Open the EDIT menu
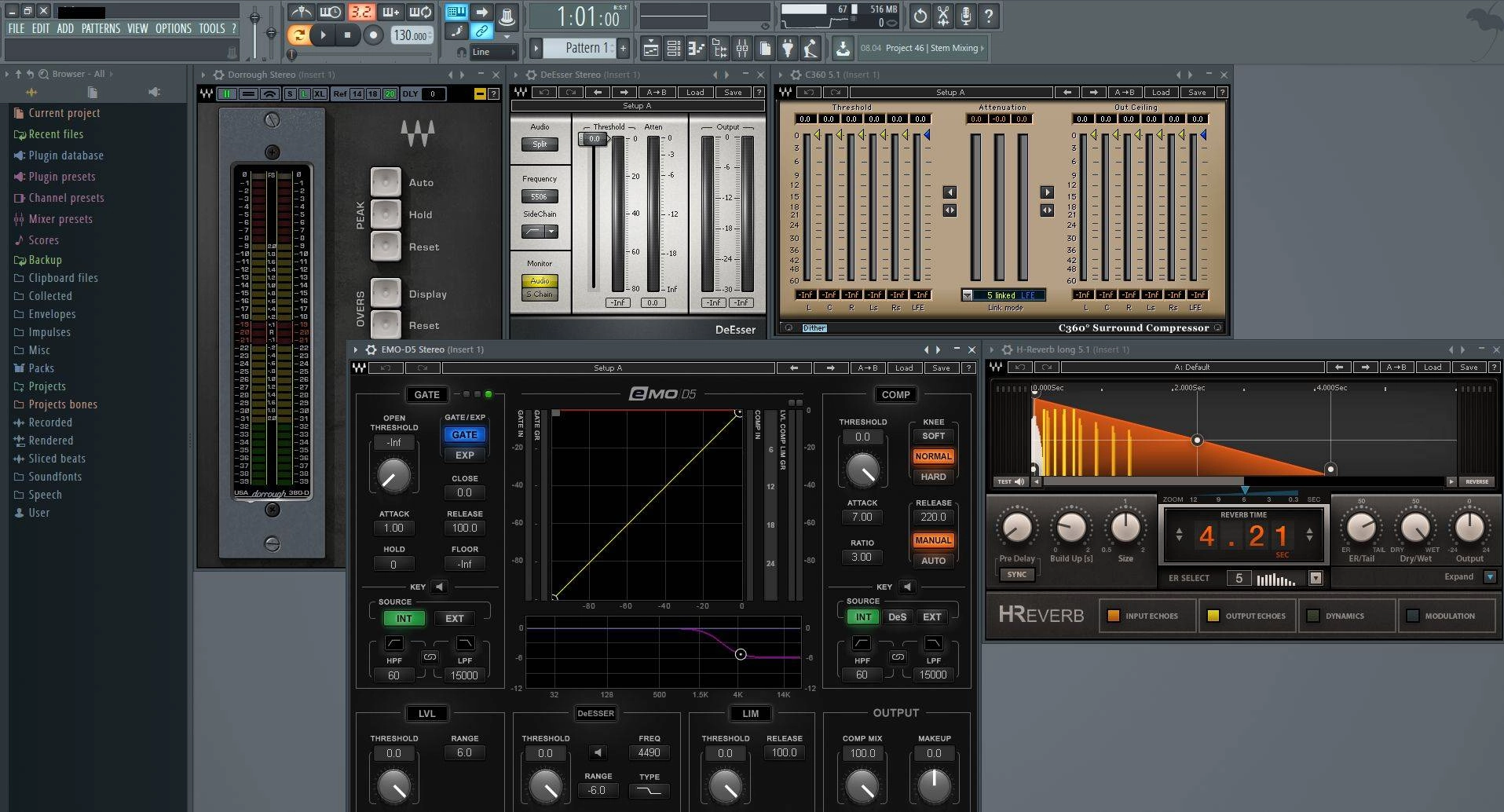 [x=41, y=28]
